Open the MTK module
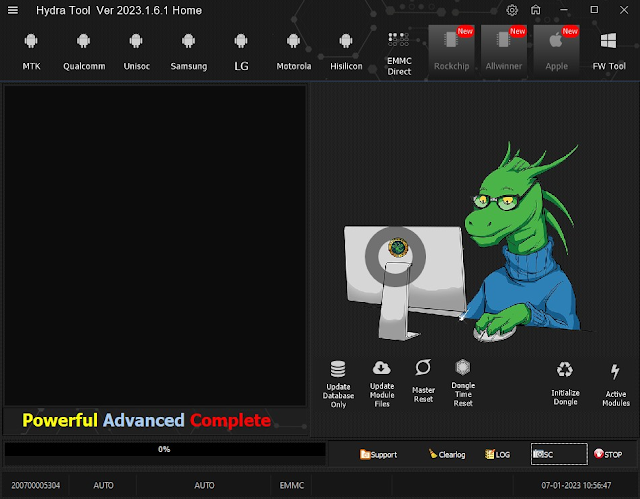This screenshot has height=499, width=640. pos(31,51)
